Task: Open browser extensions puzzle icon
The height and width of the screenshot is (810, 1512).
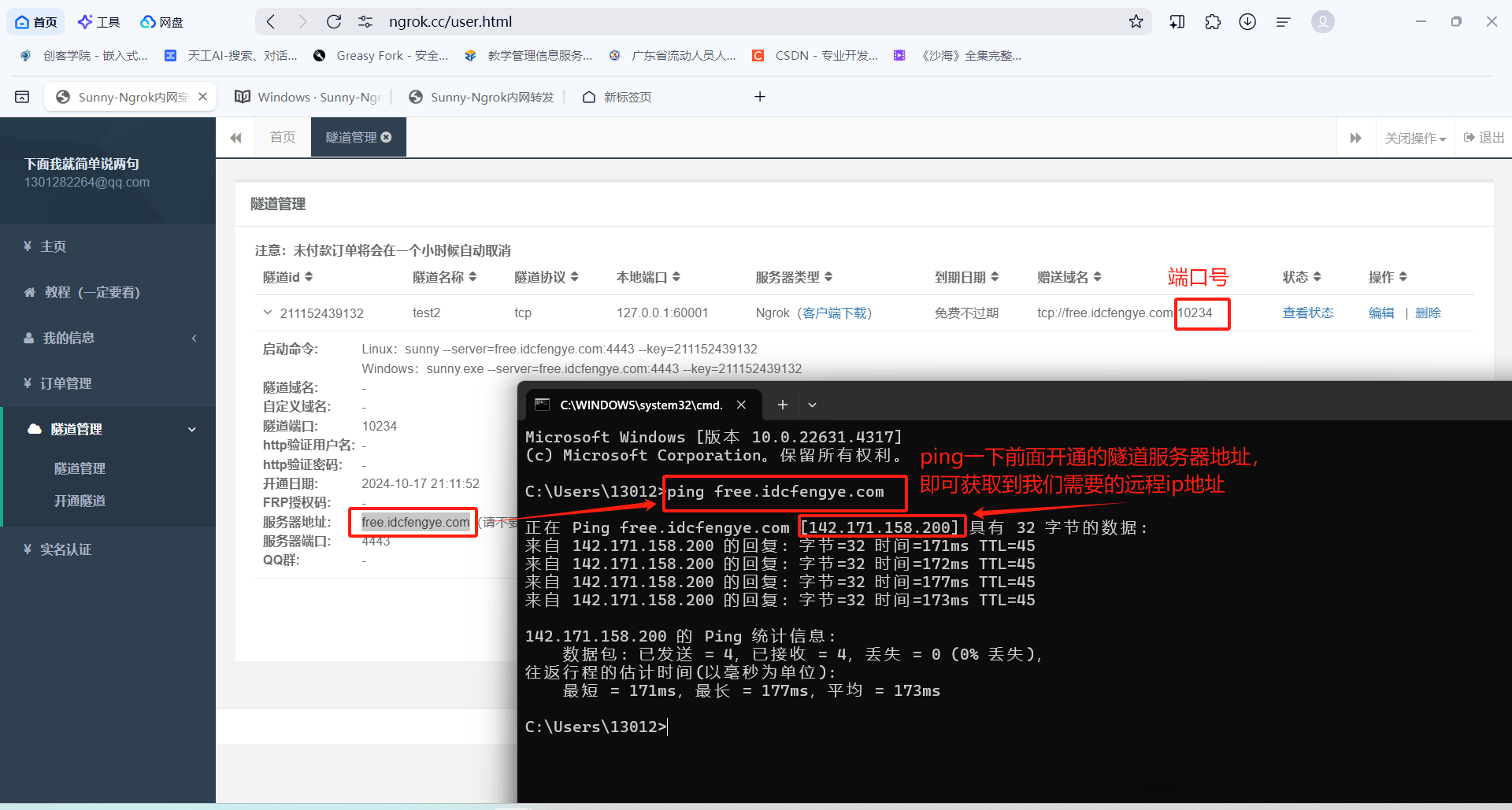Action: [1213, 22]
